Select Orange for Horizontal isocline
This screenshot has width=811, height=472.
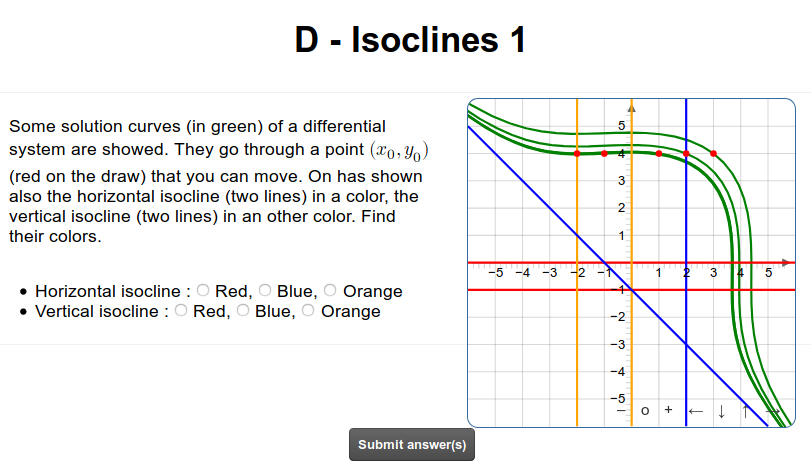pos(330,291)
